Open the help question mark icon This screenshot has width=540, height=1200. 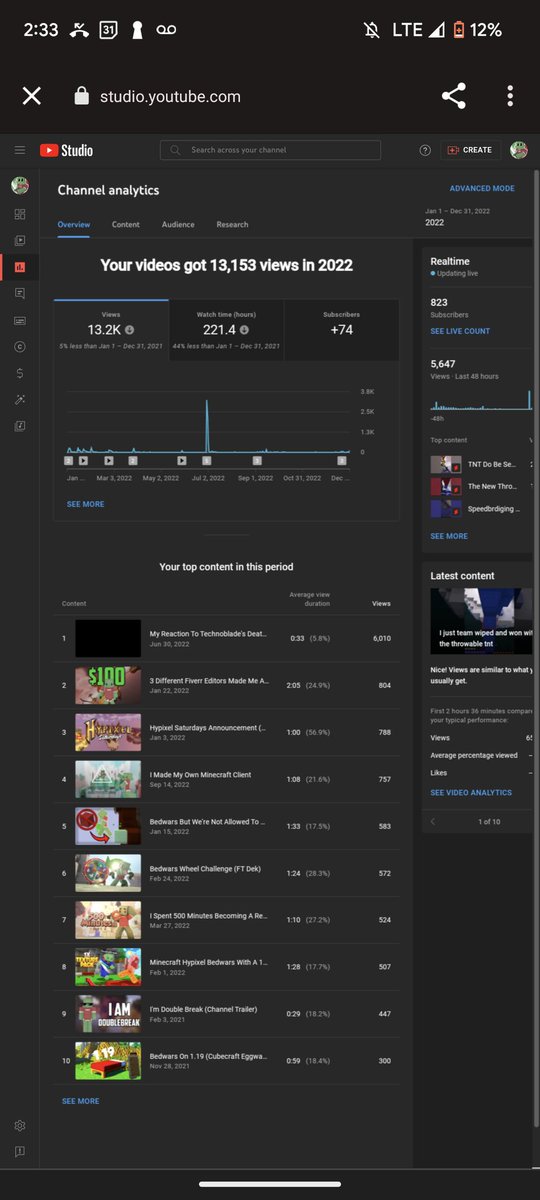point(425,150)
